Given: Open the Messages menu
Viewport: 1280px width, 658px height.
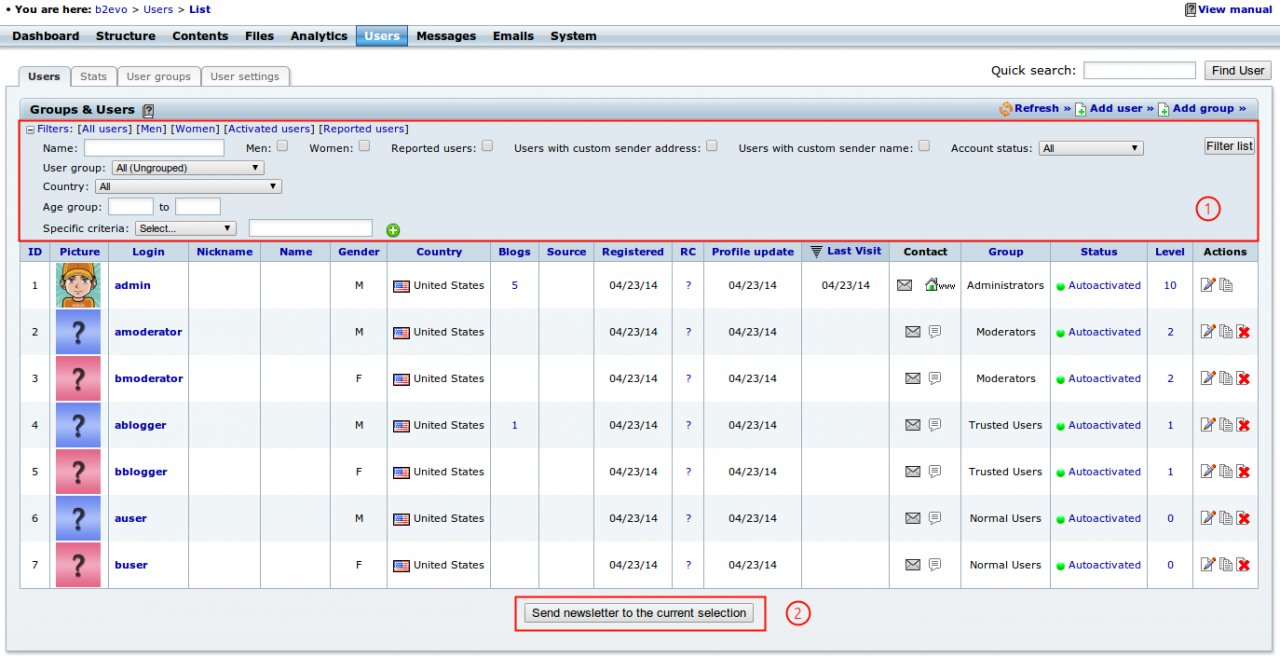Looking at the screenshot, I should click(446, 36).
